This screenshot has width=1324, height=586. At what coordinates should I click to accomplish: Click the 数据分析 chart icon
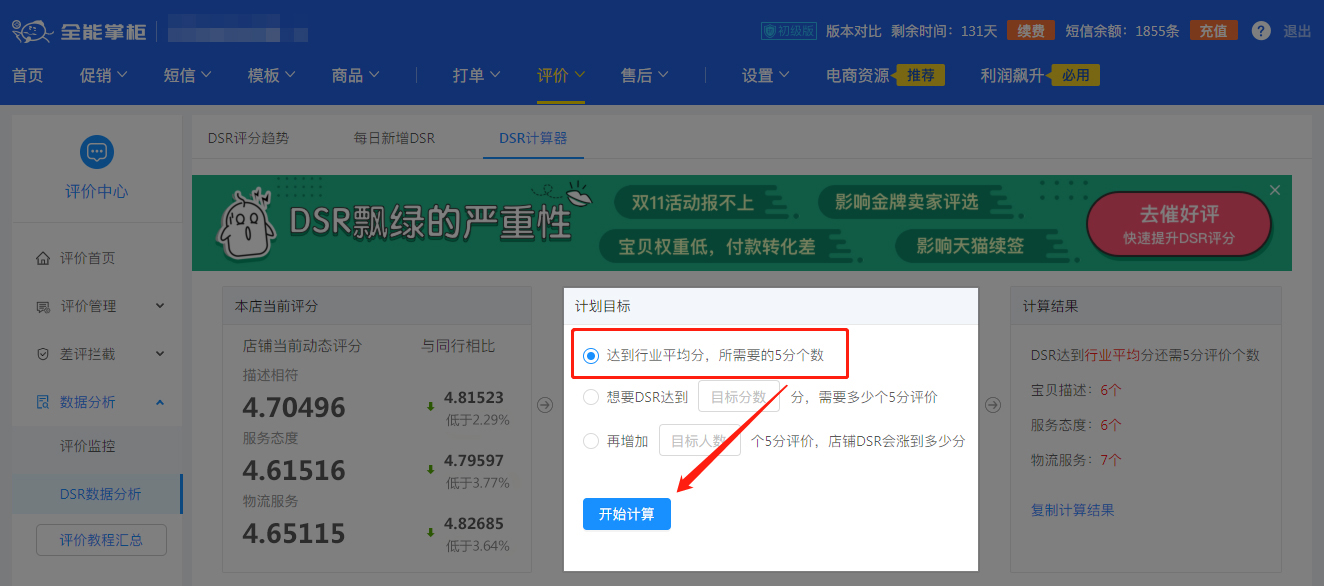pyautogui.click(x=42, y=402)
